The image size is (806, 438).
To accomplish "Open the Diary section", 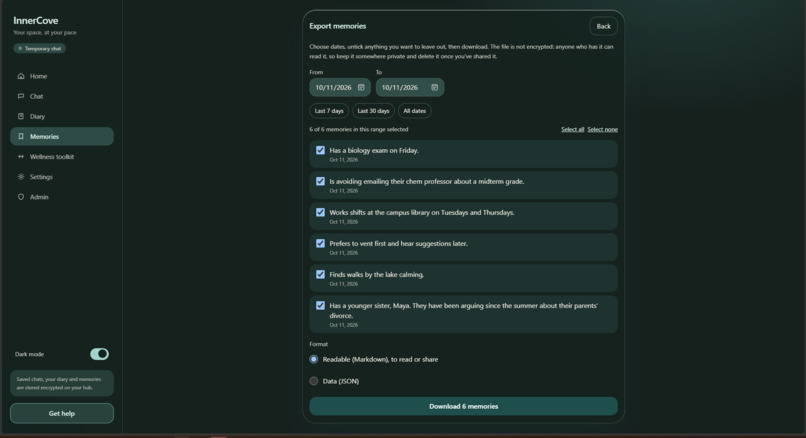I will coord(62,116).
